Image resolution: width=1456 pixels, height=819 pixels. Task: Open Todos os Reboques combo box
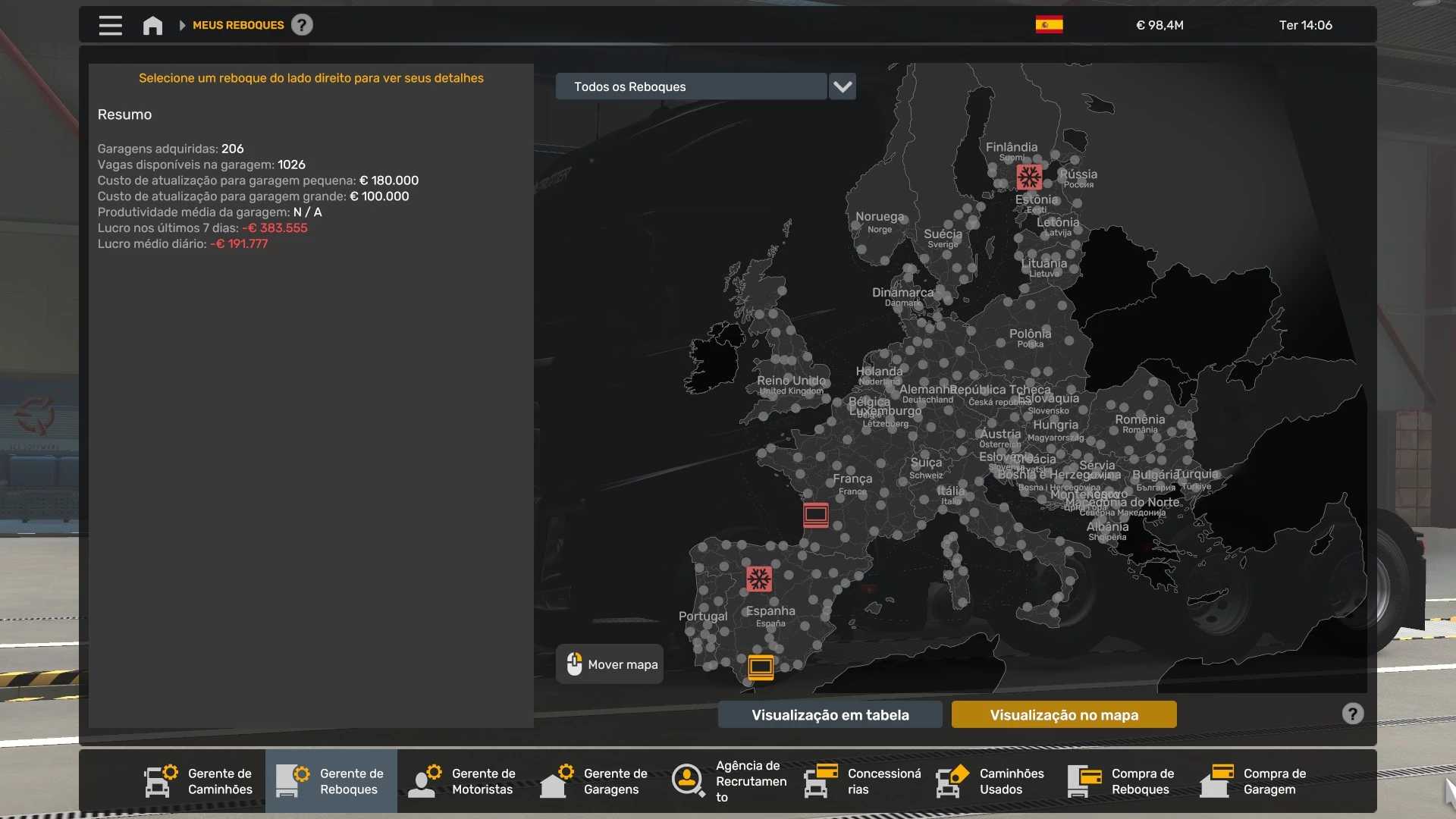(691, 86)
